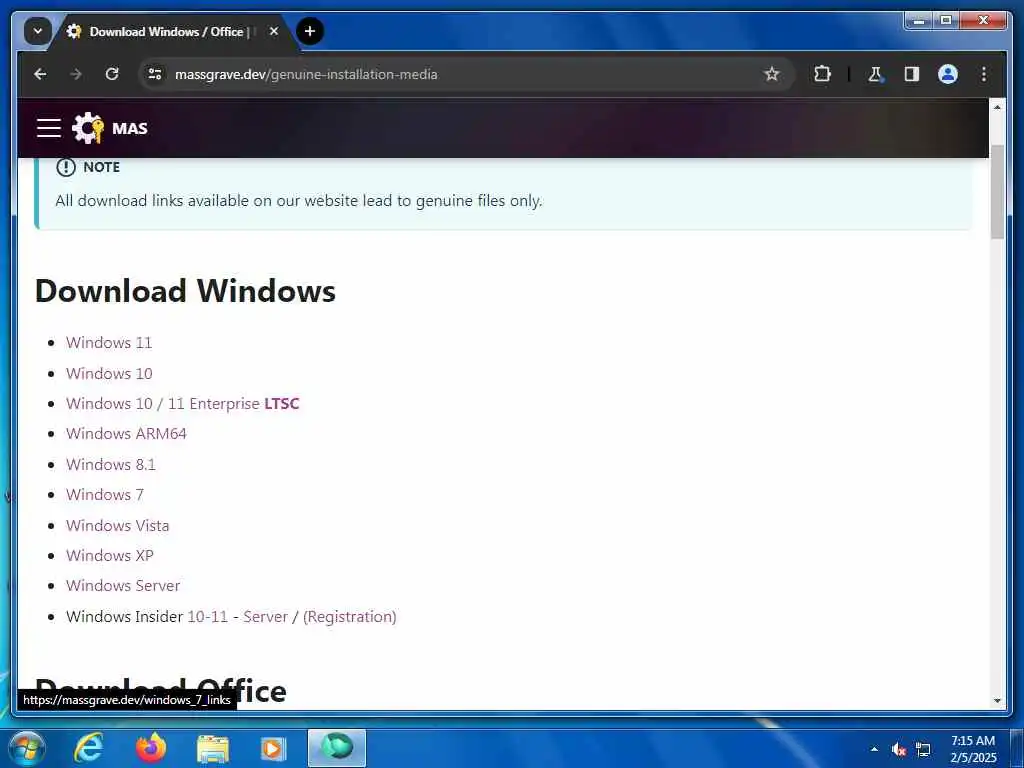This screenshot has width=1024, height=768.
Task: Open the Windows 7 link
Action: click(104, 494)
